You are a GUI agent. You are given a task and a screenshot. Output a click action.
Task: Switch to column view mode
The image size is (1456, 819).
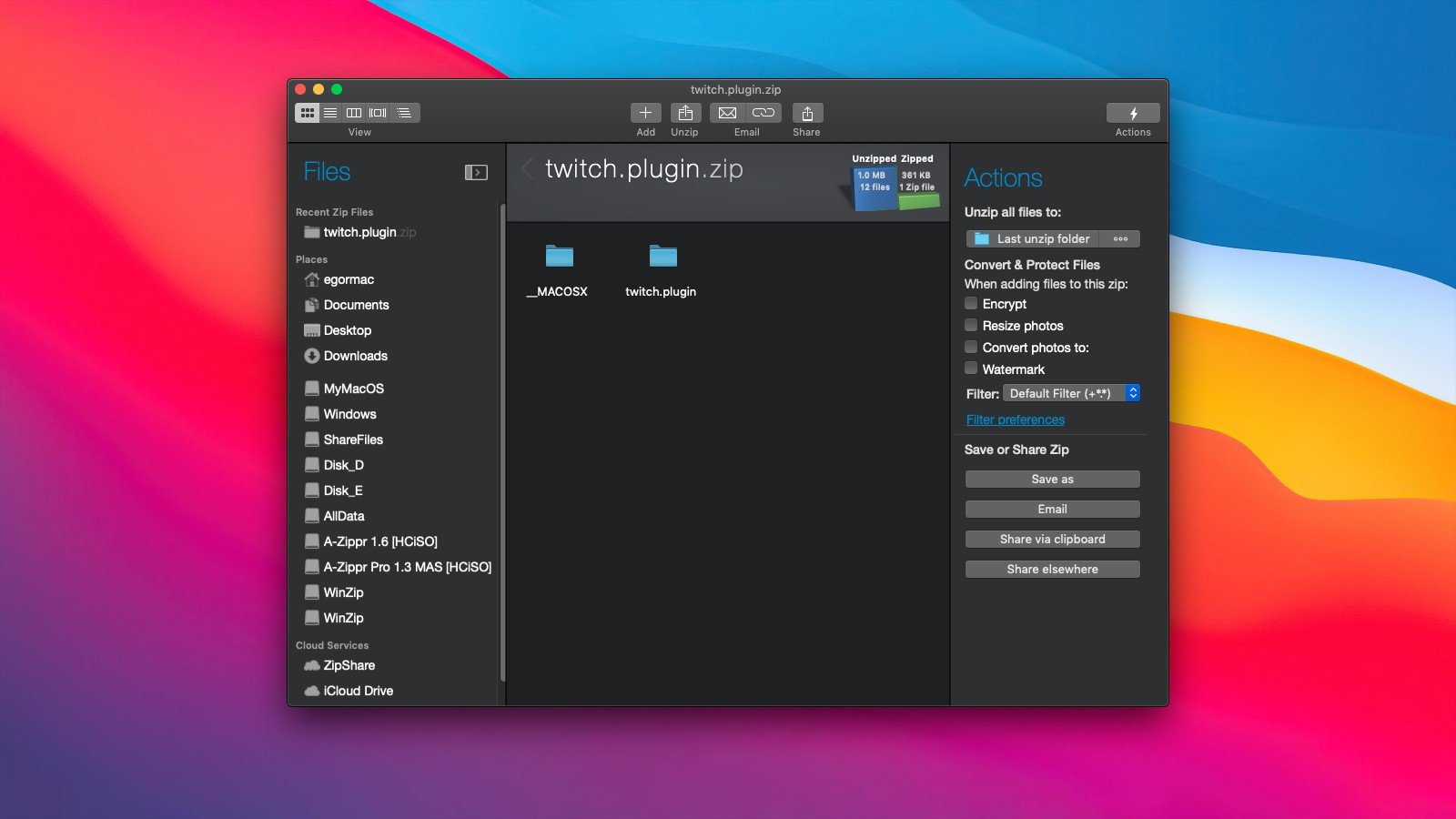(x=354, y=113)
